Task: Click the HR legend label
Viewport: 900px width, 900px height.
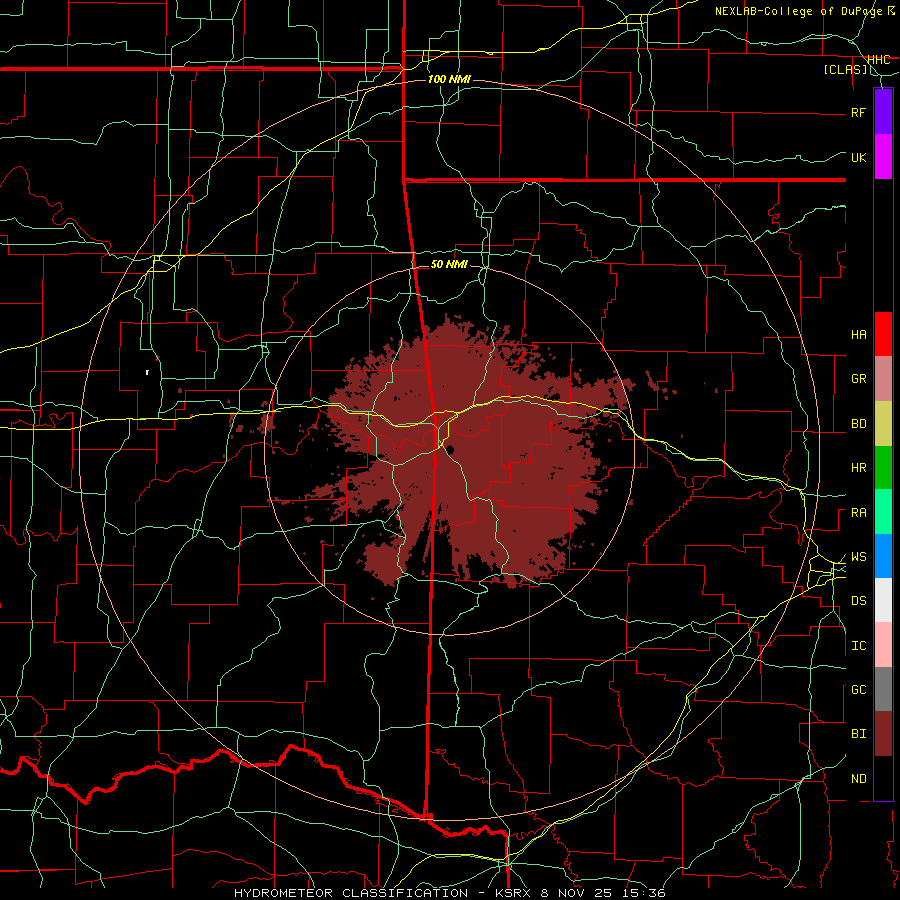Action: click(858, 468)
